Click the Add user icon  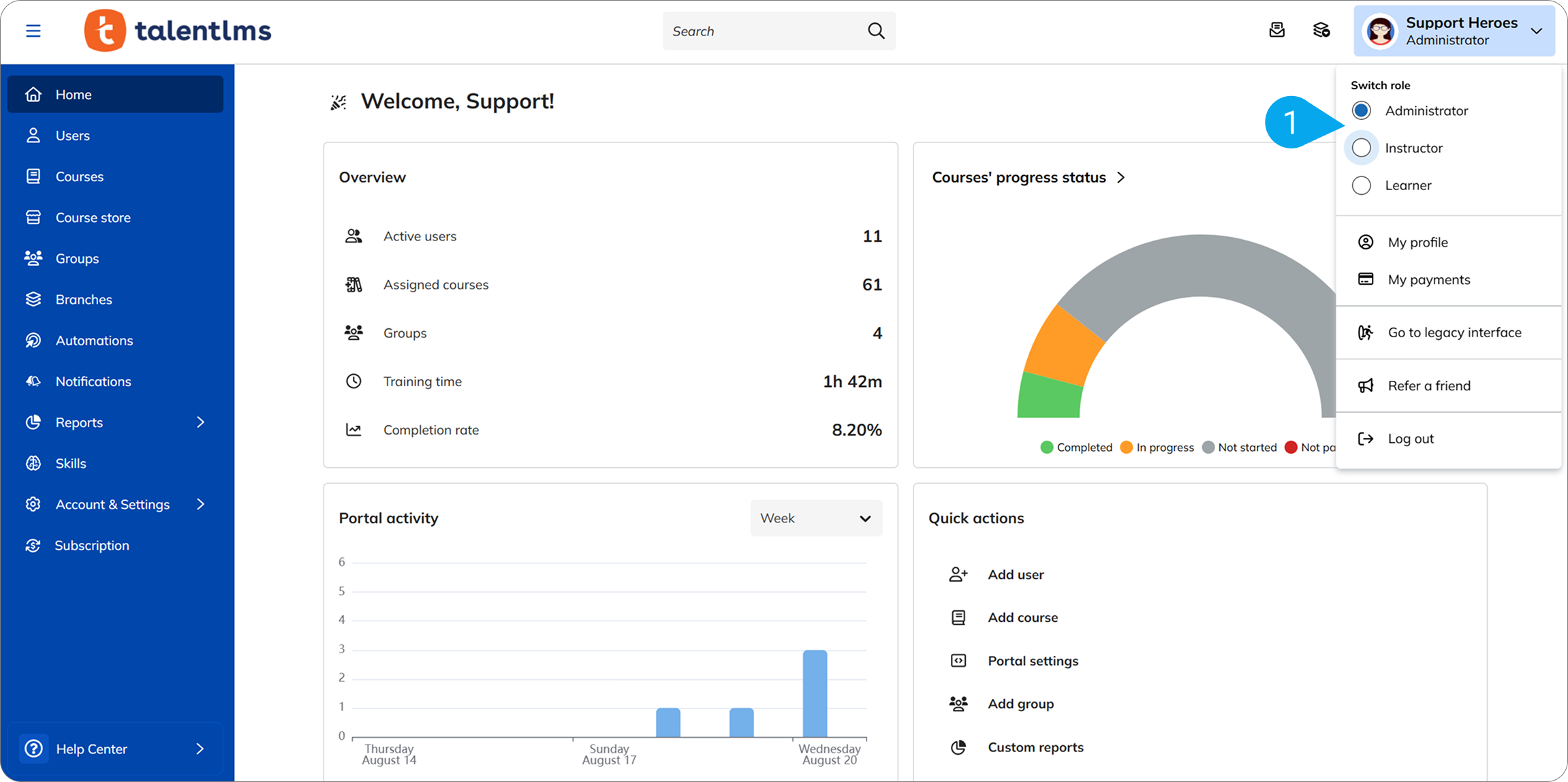point(958,574)
